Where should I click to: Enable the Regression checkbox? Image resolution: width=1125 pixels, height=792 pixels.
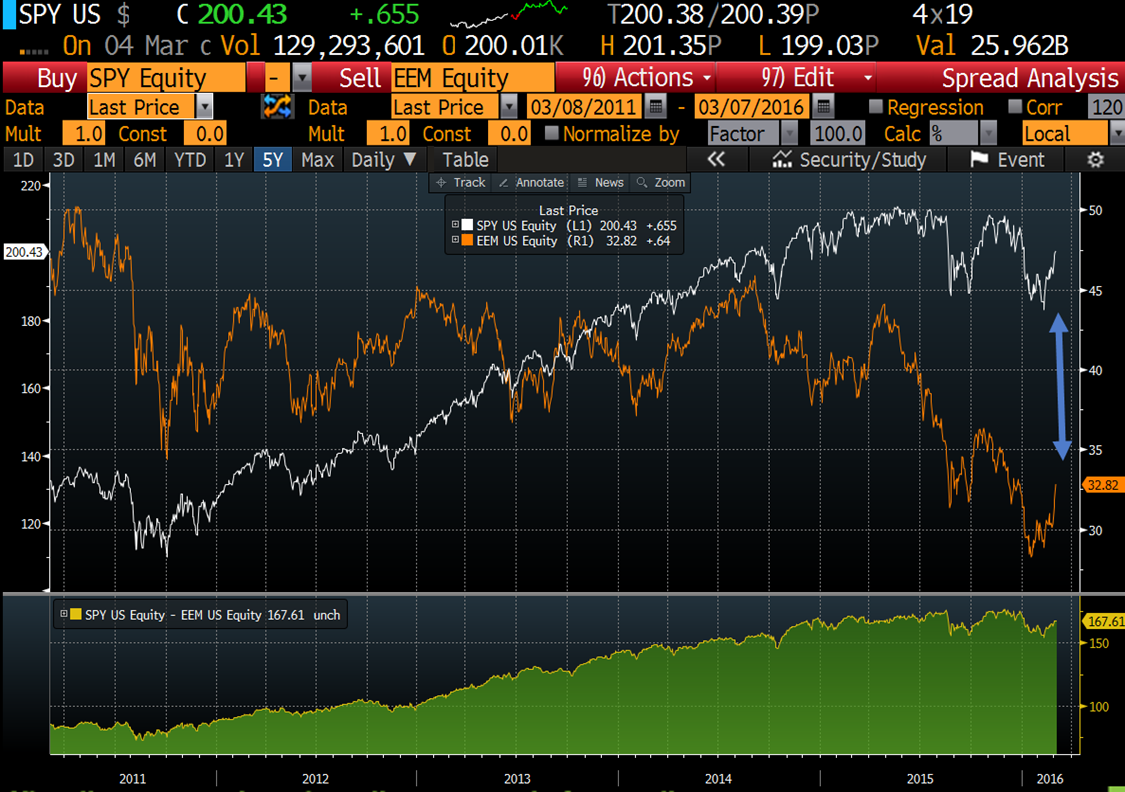click(876, 107)
